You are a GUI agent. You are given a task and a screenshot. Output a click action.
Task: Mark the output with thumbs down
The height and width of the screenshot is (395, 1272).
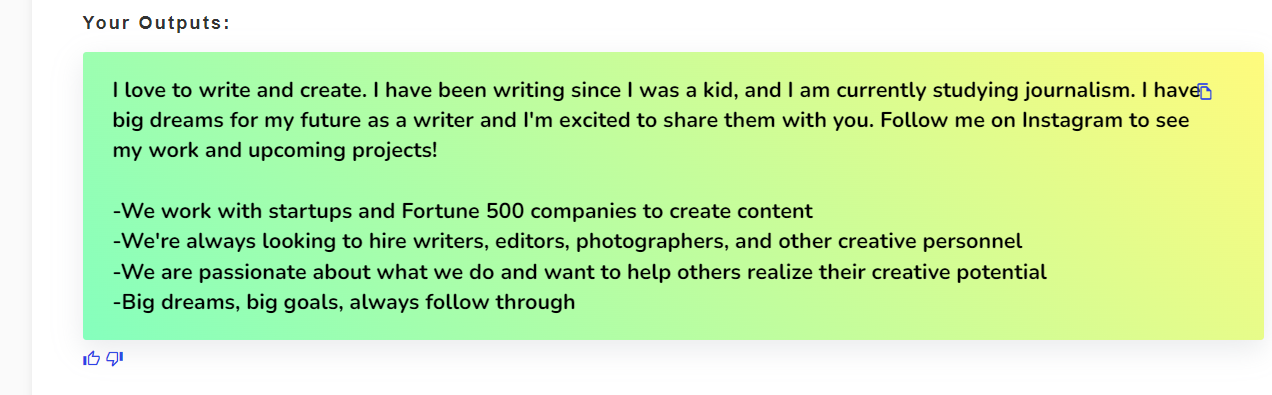[114, 358]
